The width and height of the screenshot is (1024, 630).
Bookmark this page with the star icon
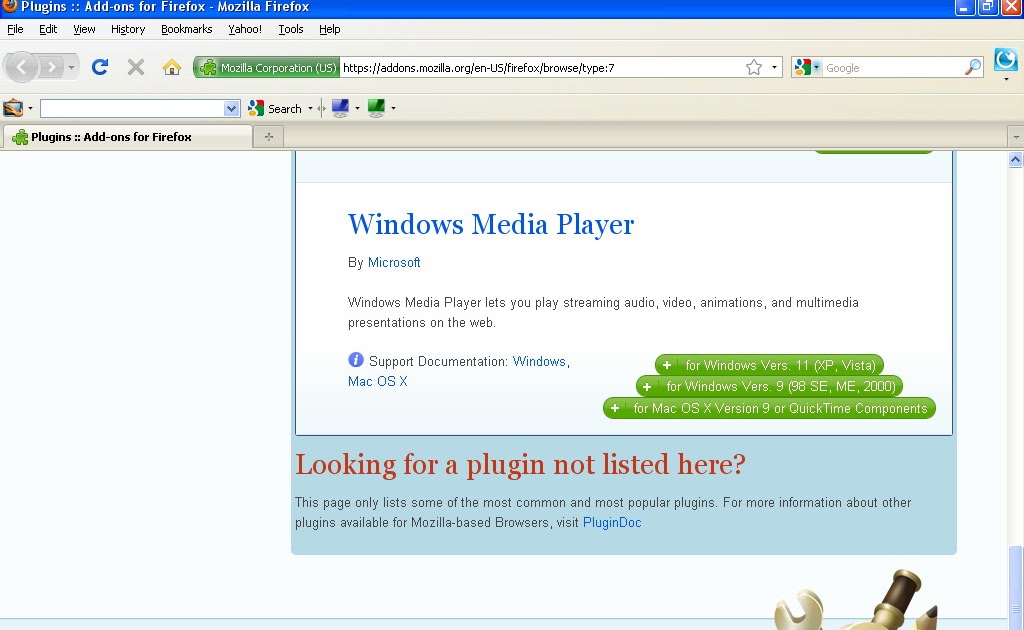pos(754,67)
